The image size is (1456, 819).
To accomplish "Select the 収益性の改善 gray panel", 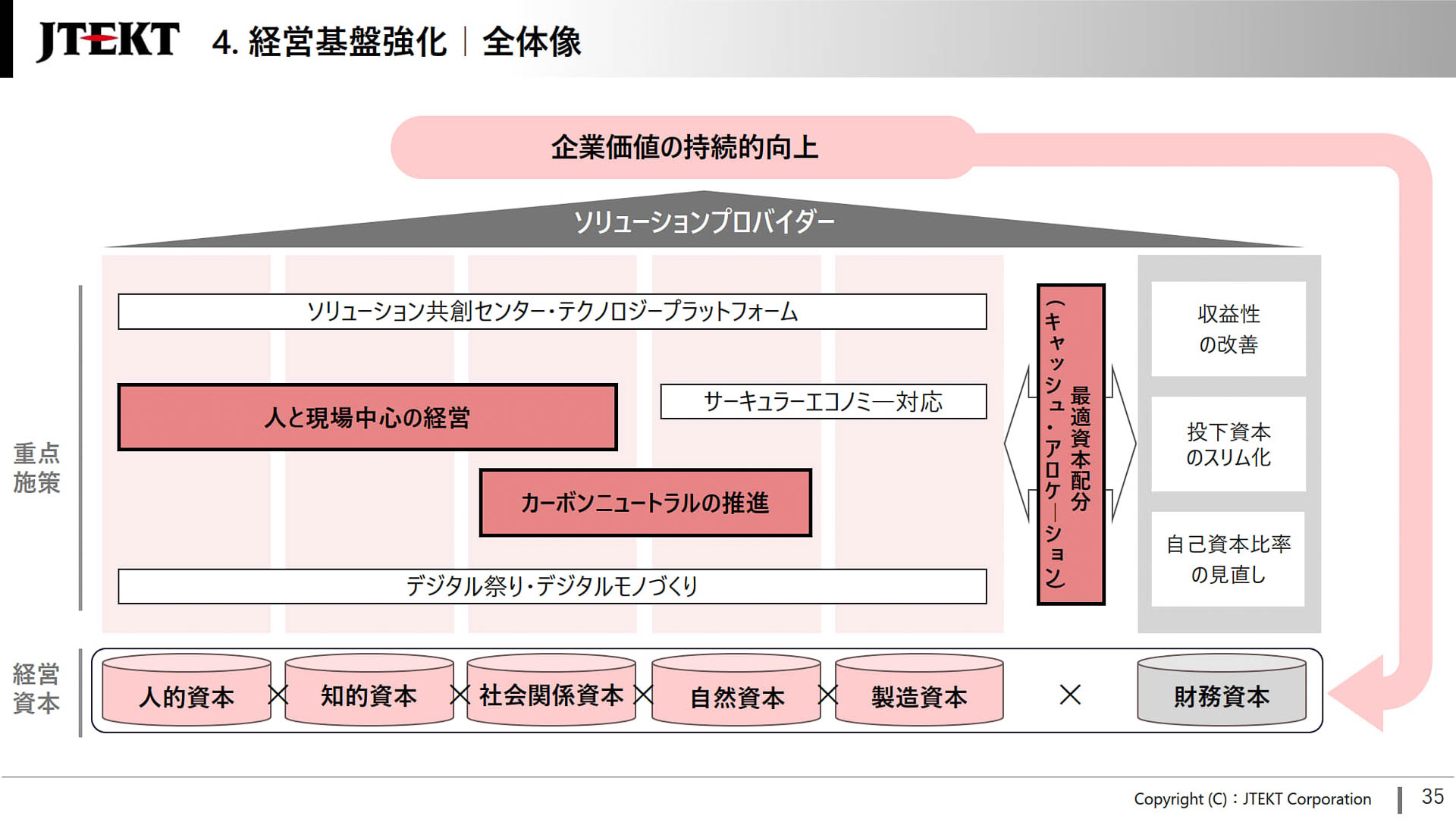I will tap(1228, 330).
